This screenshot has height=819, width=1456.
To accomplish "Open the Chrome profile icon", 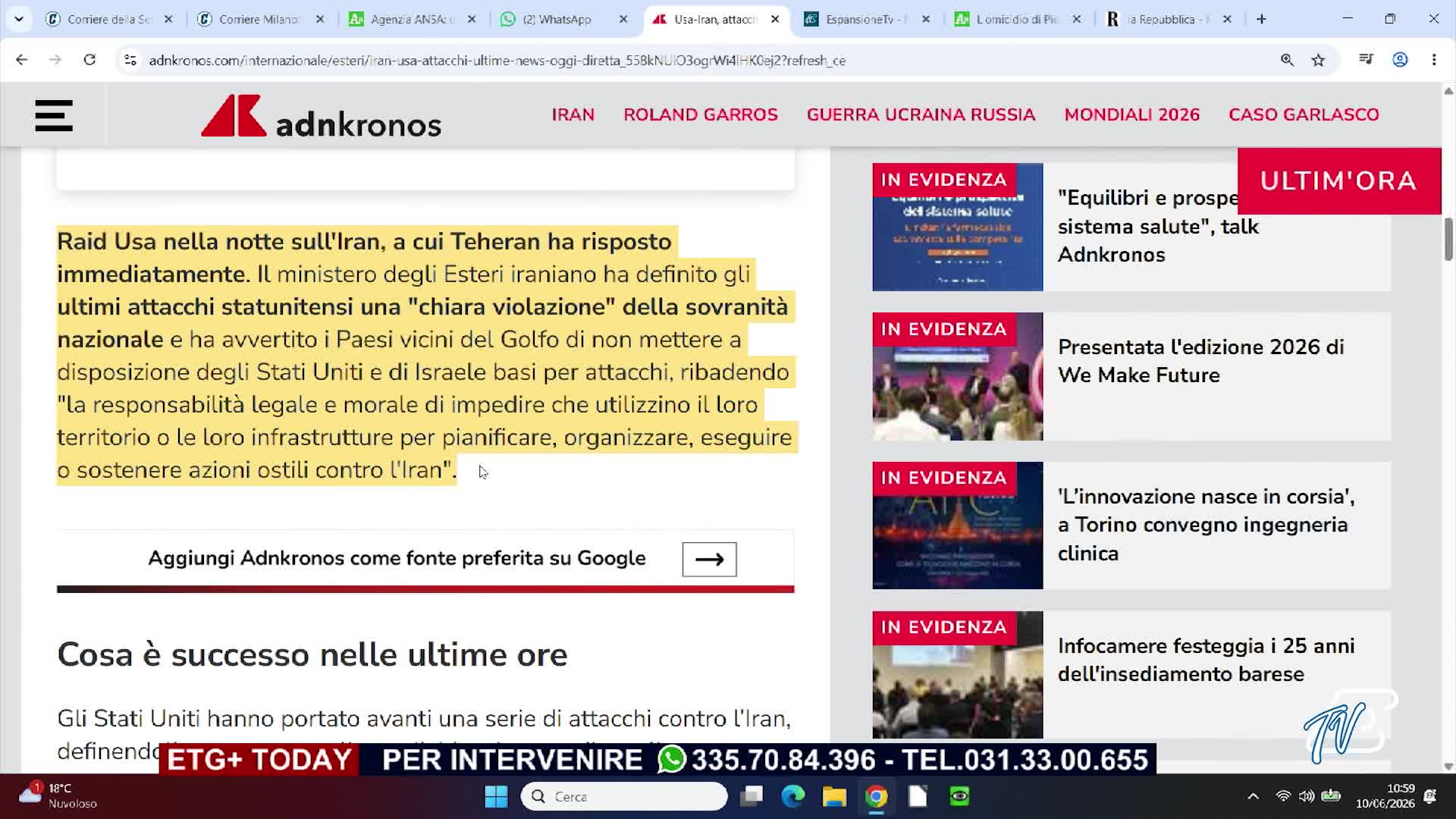I will tap(1400, 60).
